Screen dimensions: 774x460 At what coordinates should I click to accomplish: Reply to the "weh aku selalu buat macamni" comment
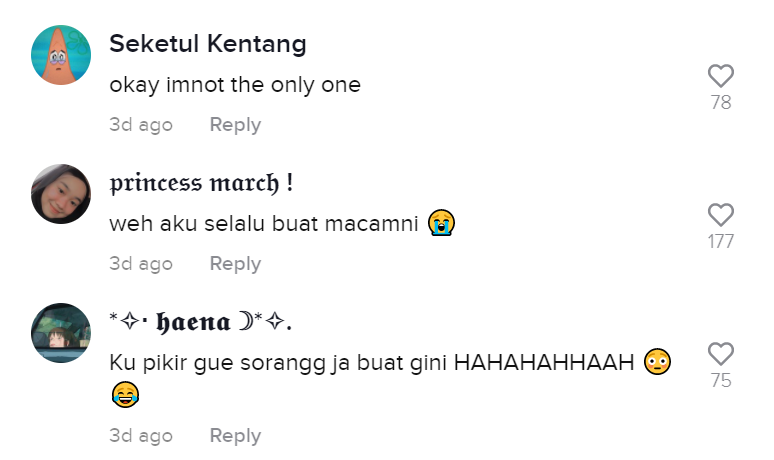[235, 264]
